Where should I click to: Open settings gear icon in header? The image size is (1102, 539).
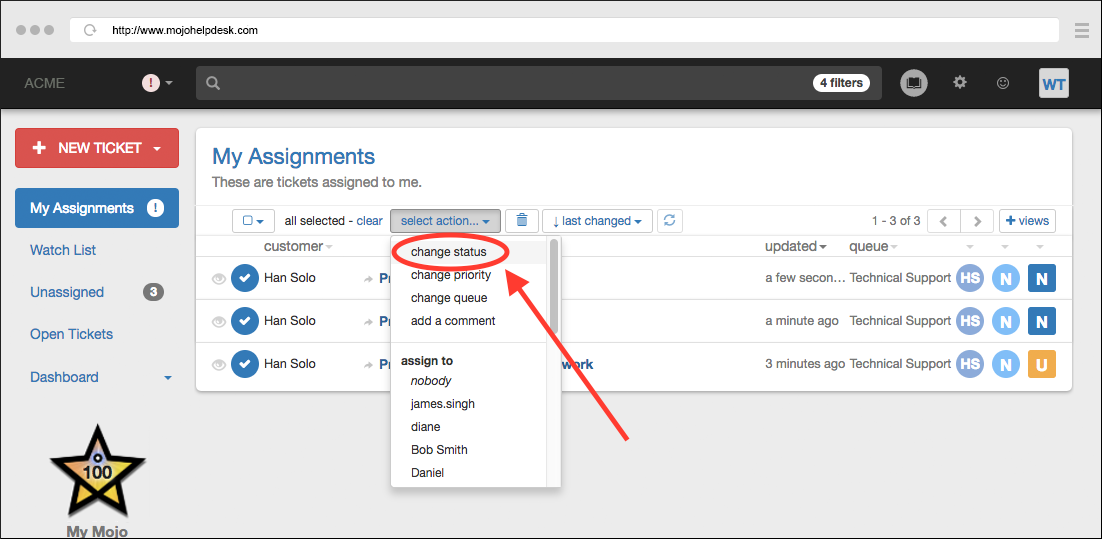(x=960, y=83)
